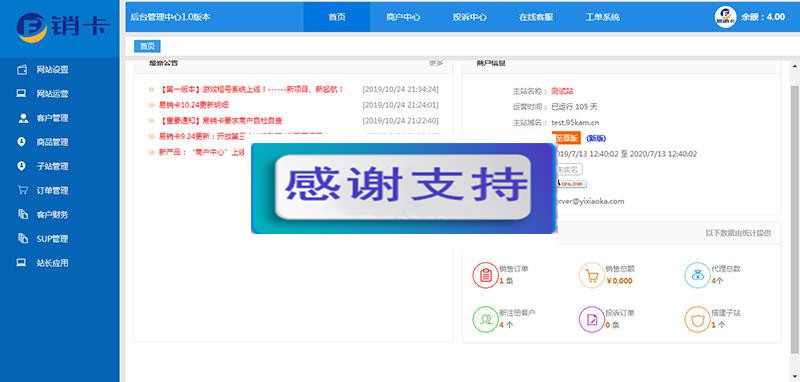The image size is (800, 382).
Task: Click the 余额：4.00 balance text
Action: point(763,17)
